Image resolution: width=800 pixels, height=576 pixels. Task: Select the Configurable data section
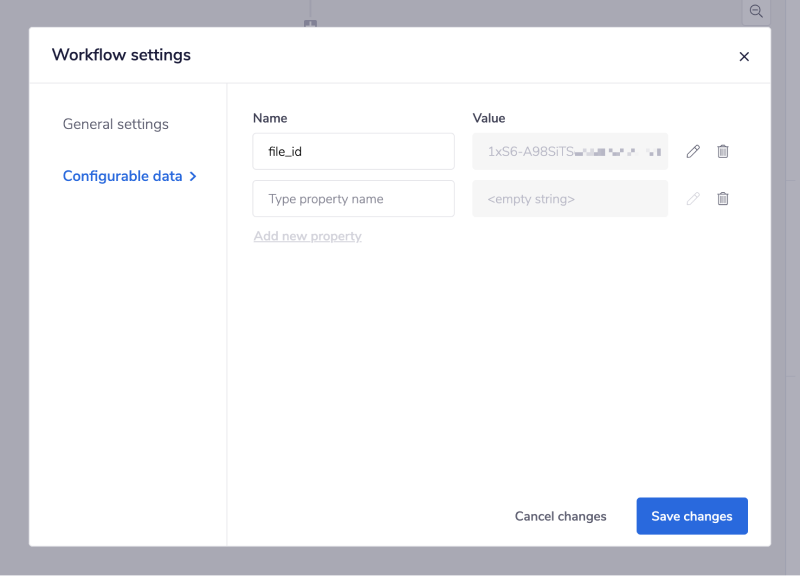click(x=122, y=176)
